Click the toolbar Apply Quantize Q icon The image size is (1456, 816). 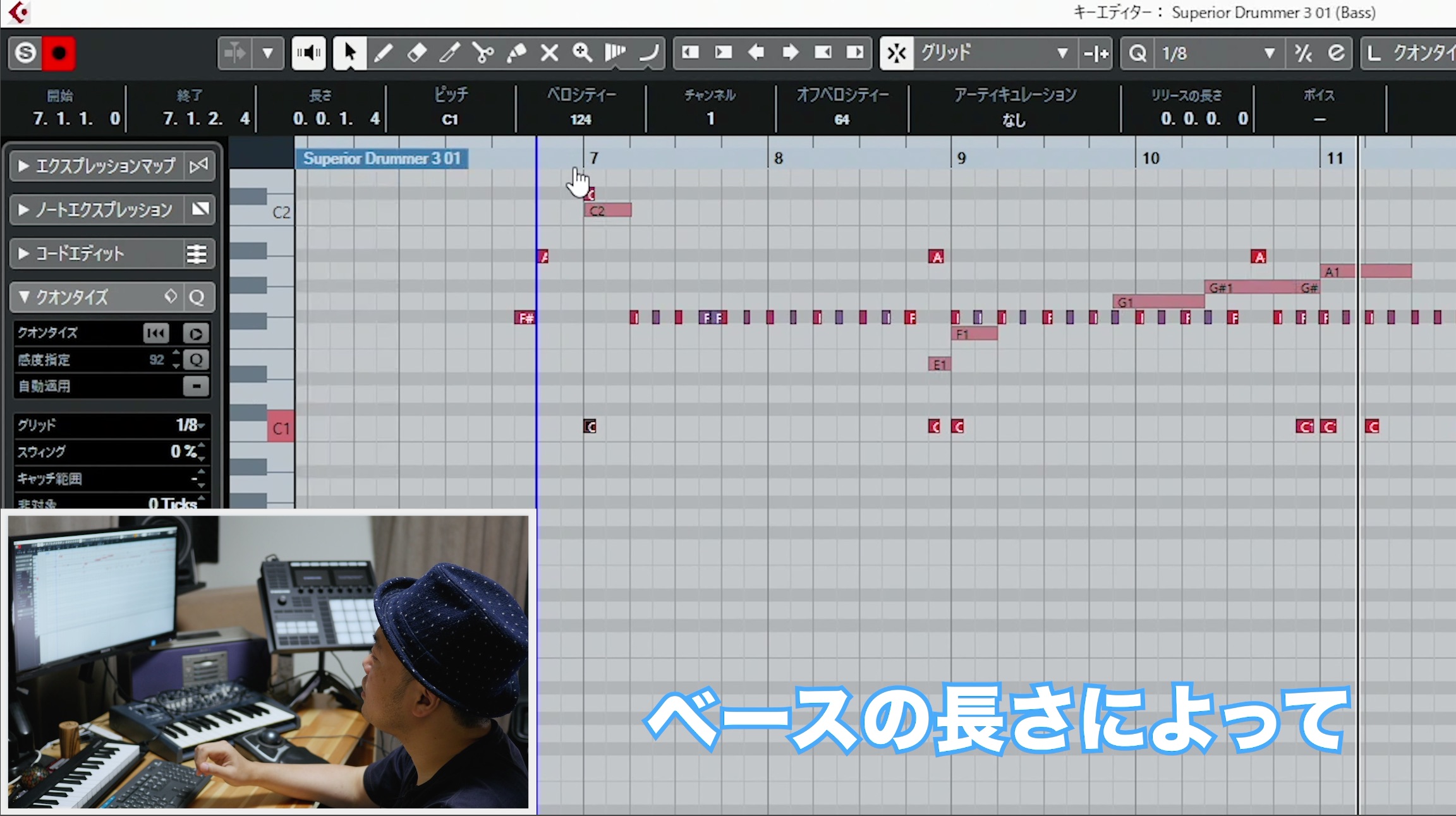click(x=1137, y=53)
